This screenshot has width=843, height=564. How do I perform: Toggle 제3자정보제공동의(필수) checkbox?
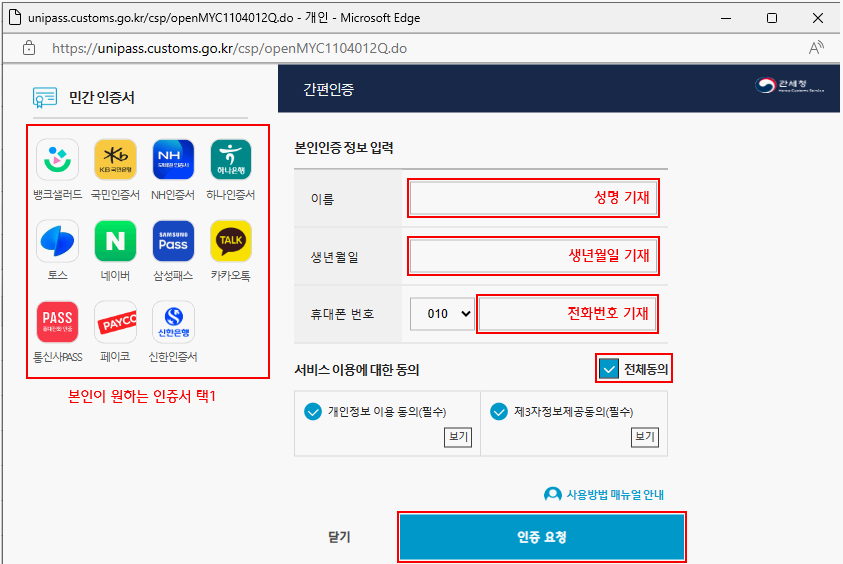coord(499,411)
